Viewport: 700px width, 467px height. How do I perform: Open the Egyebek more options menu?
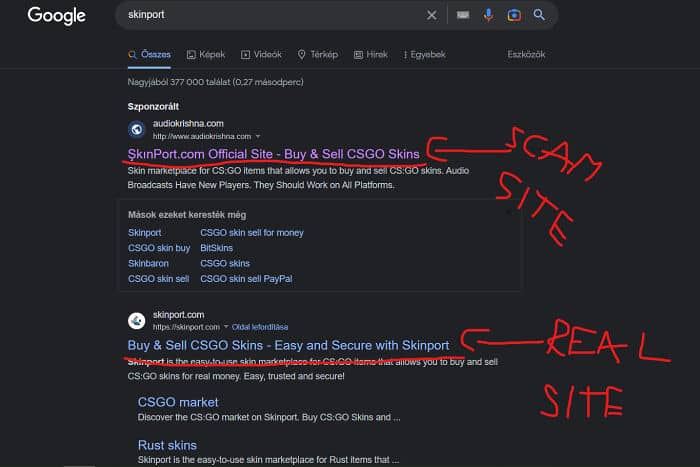coord(424,54)
